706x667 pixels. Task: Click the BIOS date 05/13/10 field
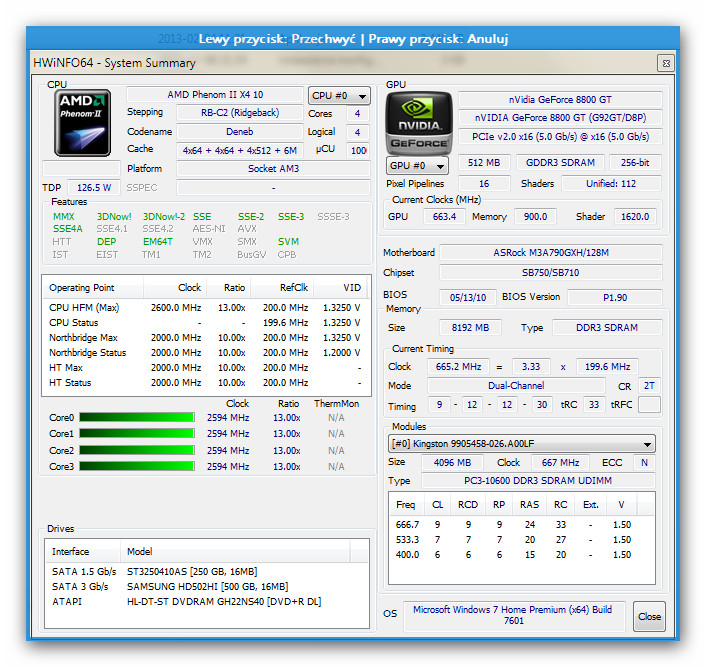point(468,297)
